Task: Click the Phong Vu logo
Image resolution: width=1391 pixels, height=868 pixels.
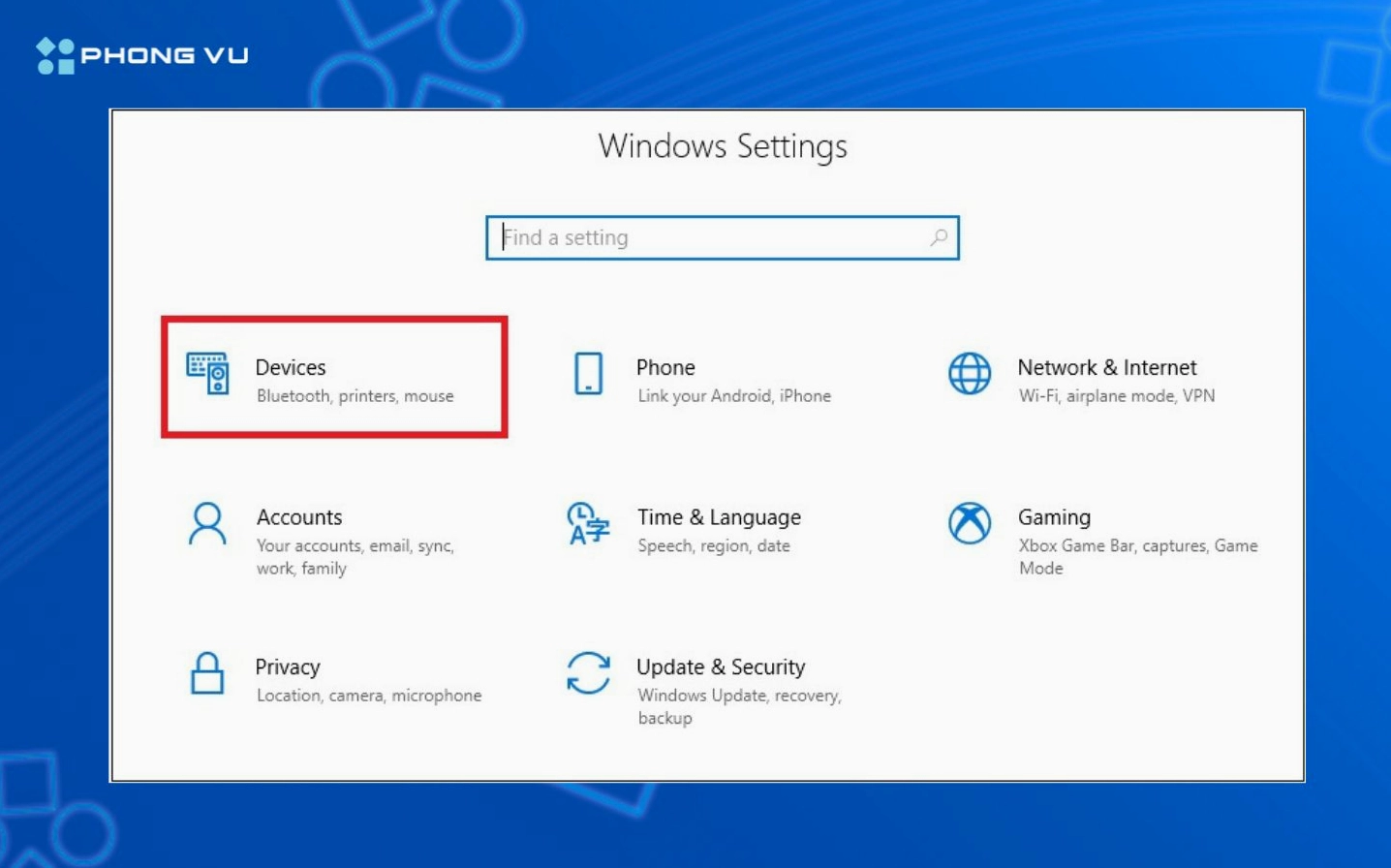Action: tap(141, 53)
